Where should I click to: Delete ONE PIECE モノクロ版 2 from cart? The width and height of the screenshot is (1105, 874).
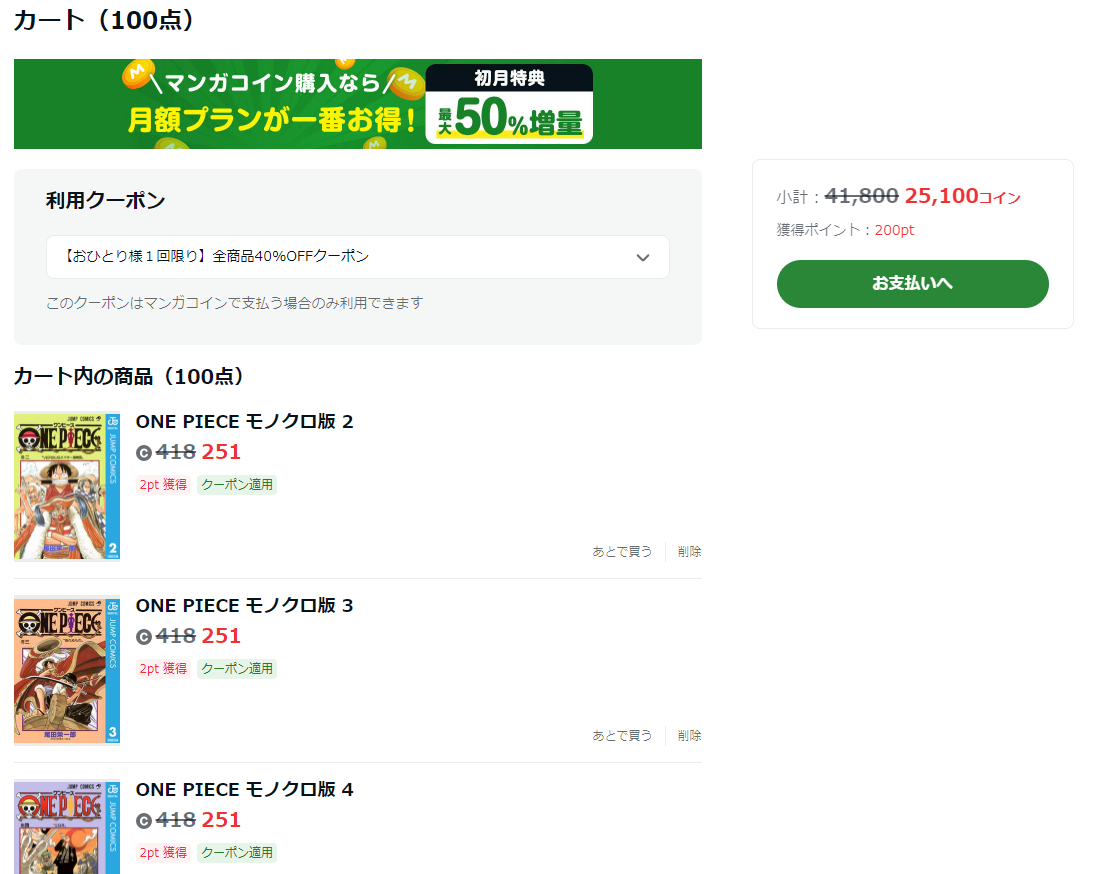click(x=689, y=551)
